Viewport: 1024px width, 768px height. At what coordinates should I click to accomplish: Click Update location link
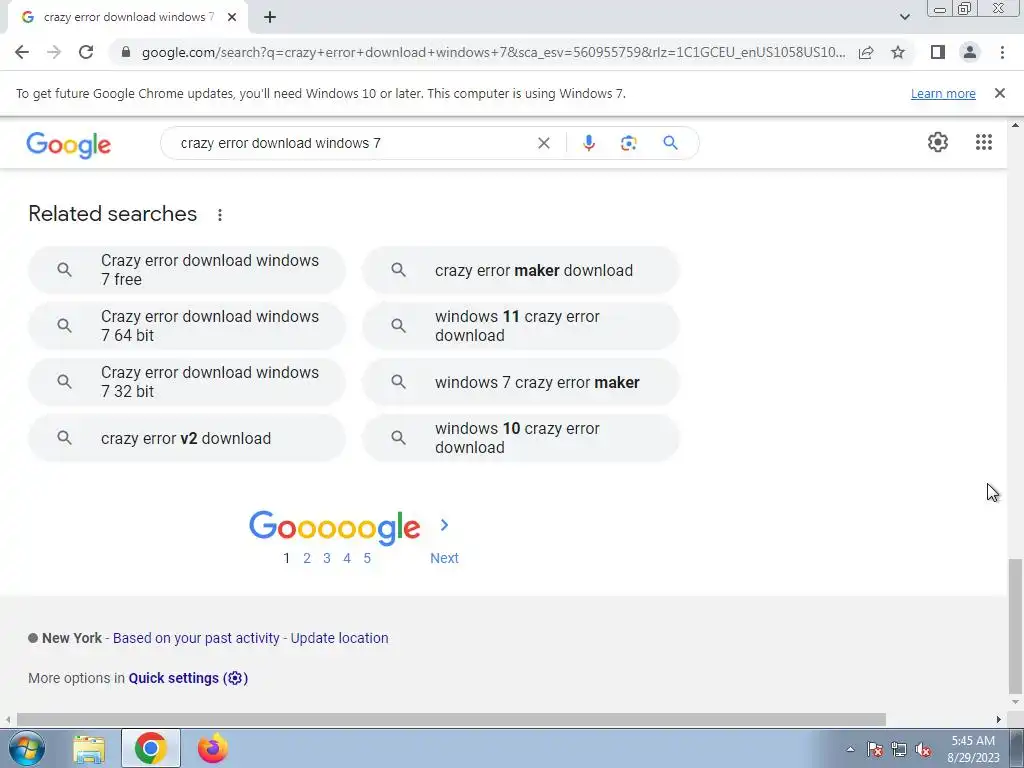340,638
